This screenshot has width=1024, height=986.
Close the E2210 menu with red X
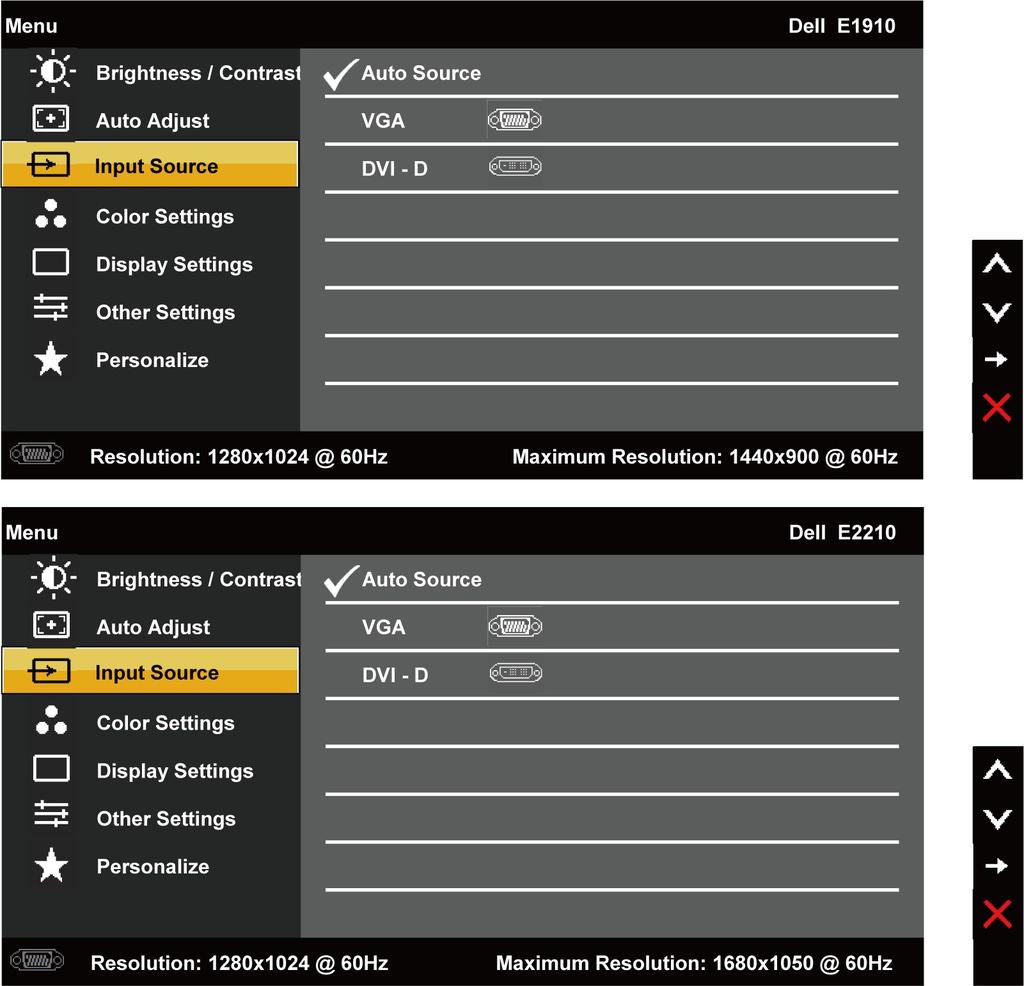click(997, 914)
